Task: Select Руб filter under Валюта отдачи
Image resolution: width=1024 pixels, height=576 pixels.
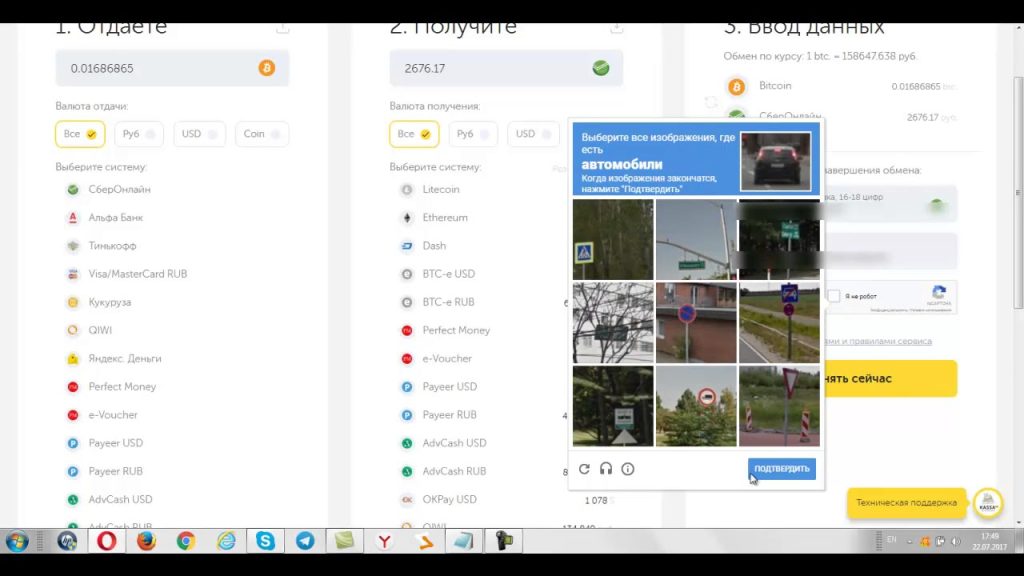Action: pyautogui.click(x=139, y=134)
